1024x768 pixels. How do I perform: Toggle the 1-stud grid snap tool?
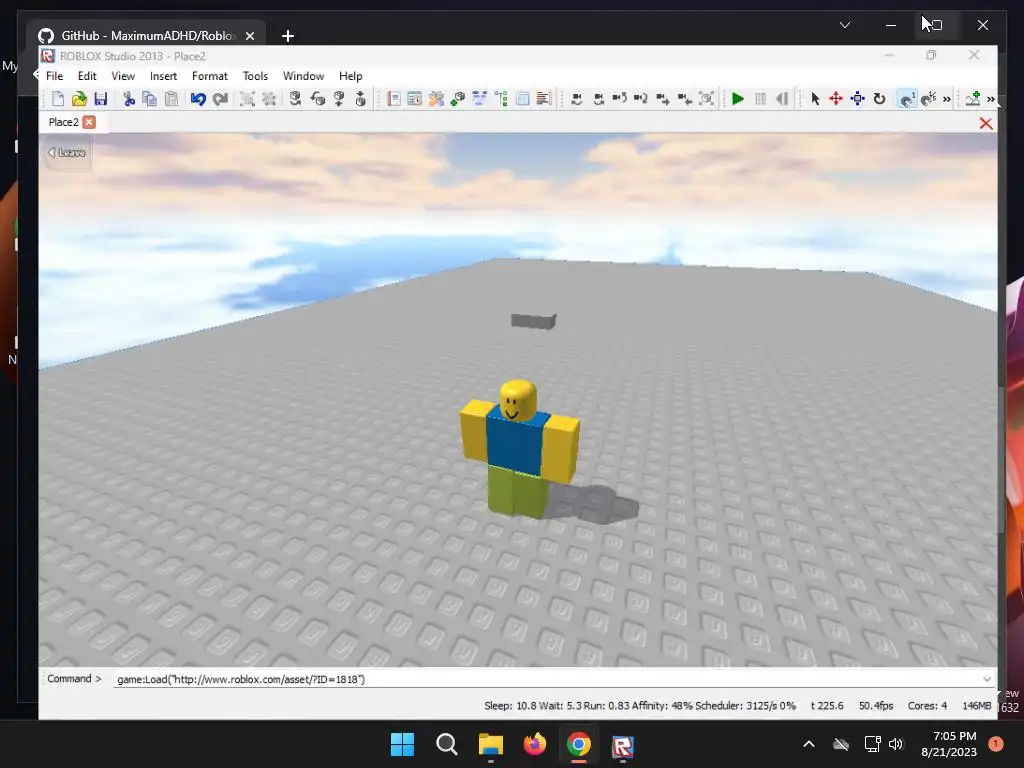tap(907, 99)
